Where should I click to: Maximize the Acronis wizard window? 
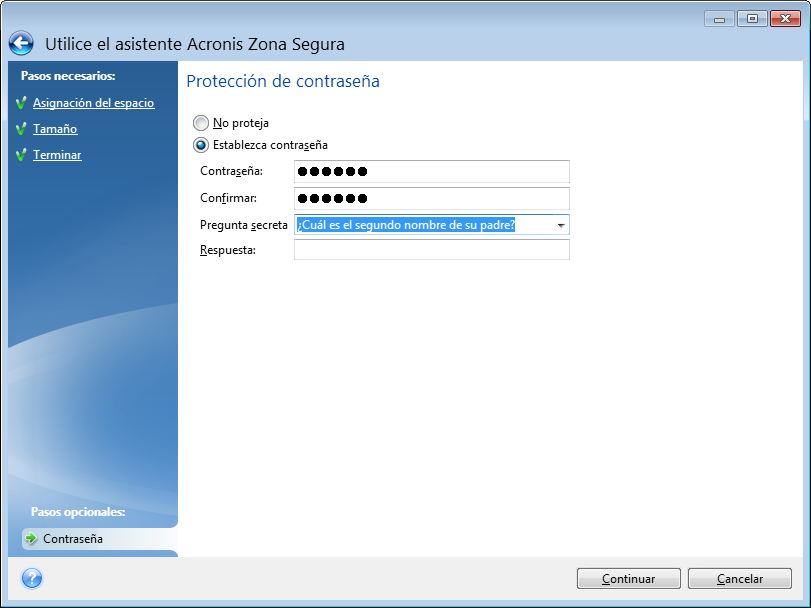tap(752, 19)
